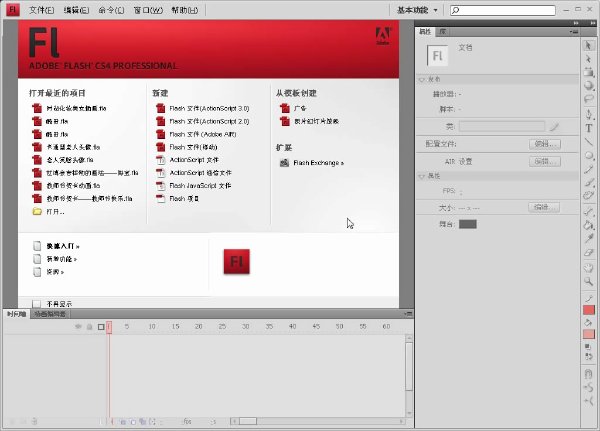Open the Flash Exchange link
This screenshot has width=600, height=431.
click(x=318, y=163)
